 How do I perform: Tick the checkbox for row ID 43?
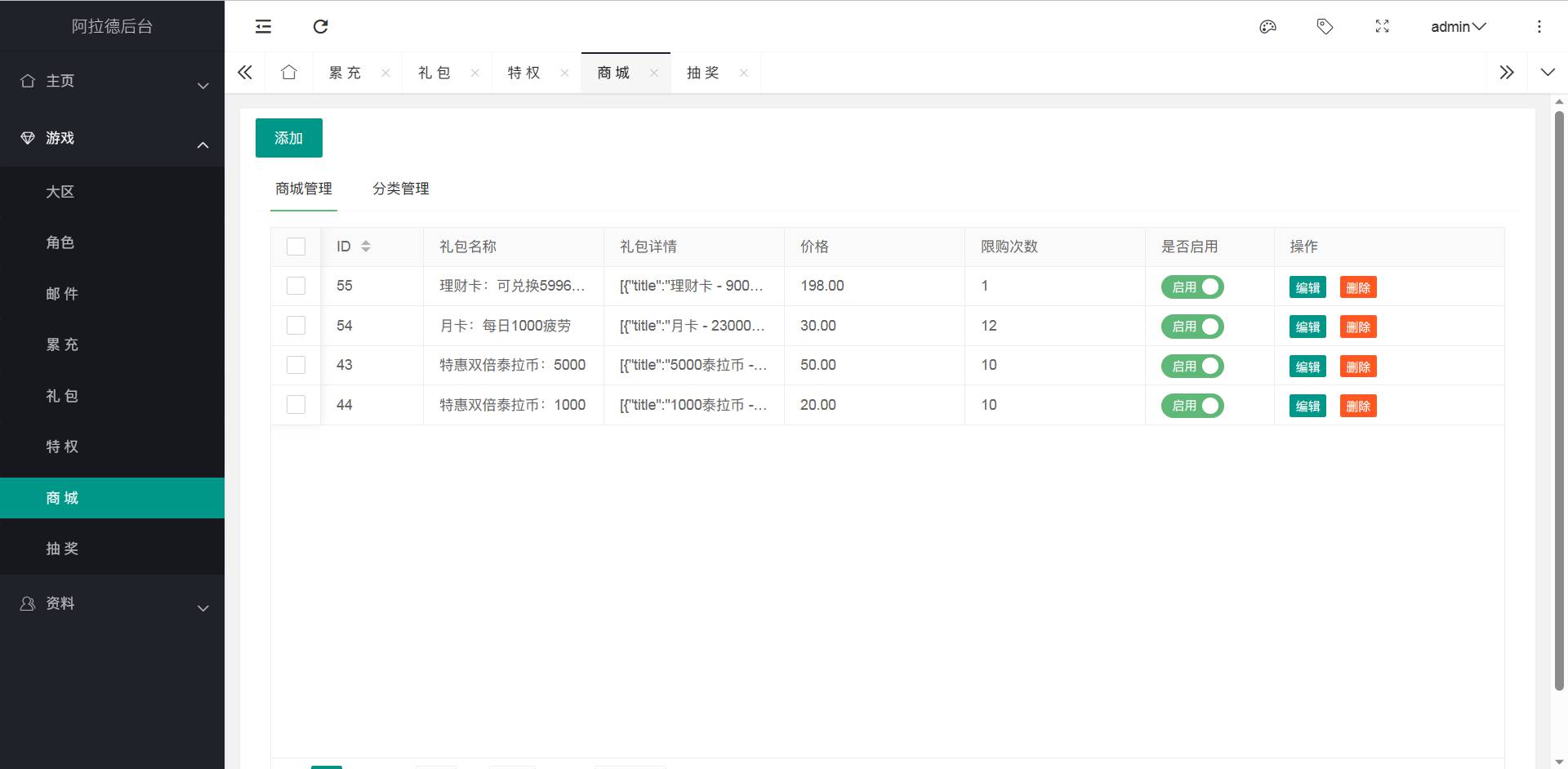[x=296, y=365]
